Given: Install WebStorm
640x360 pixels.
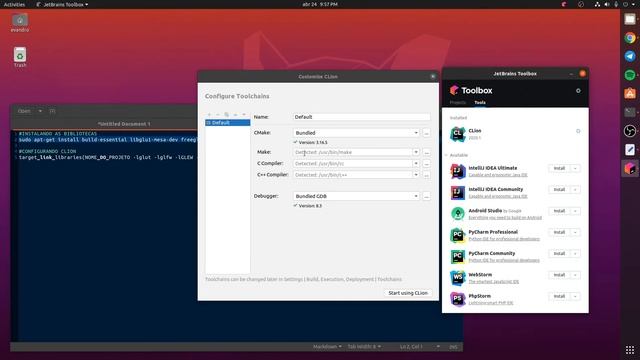Looking at the screenshot, I should click(x=559, y=275).
